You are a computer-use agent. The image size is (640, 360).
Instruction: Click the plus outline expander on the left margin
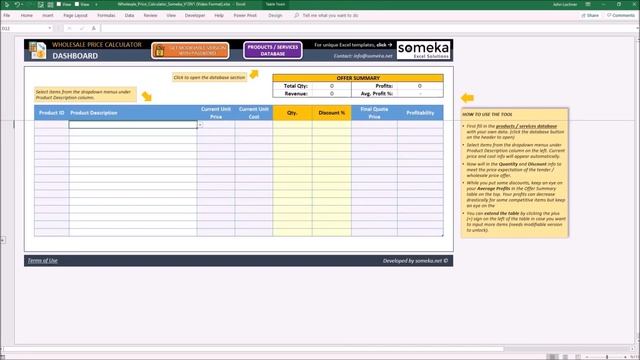(2, 240)
